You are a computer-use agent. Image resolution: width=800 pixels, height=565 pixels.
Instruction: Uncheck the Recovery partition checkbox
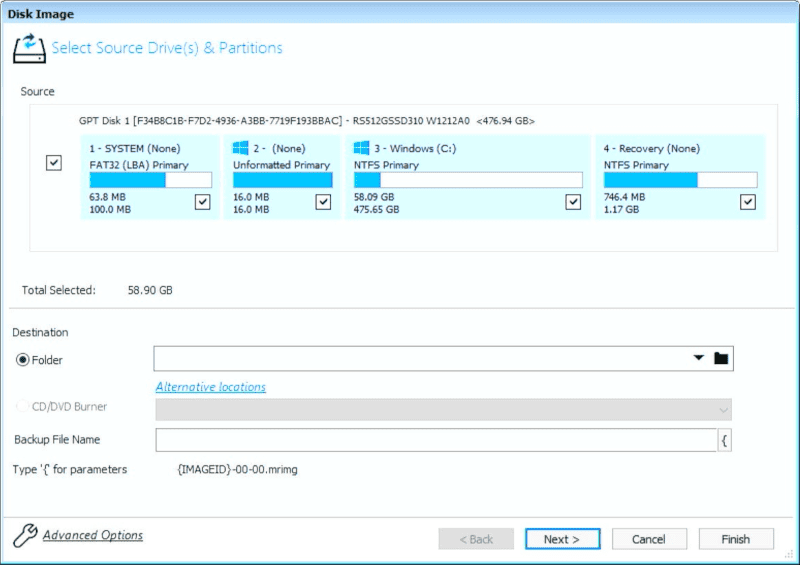click(747, 202)
